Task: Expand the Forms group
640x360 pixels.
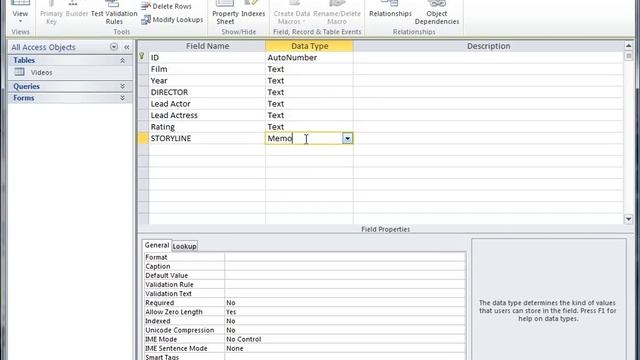Action: point(122,98)
